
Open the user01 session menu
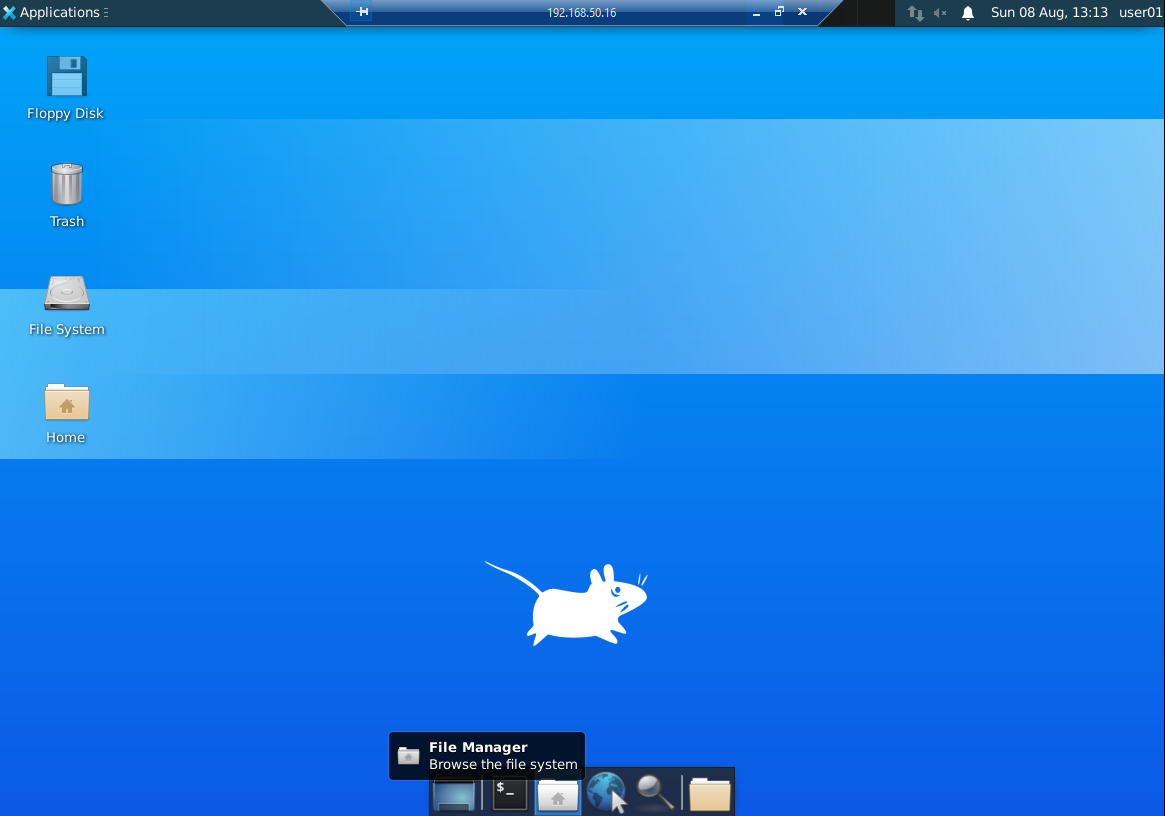[x=1140, y=13]
